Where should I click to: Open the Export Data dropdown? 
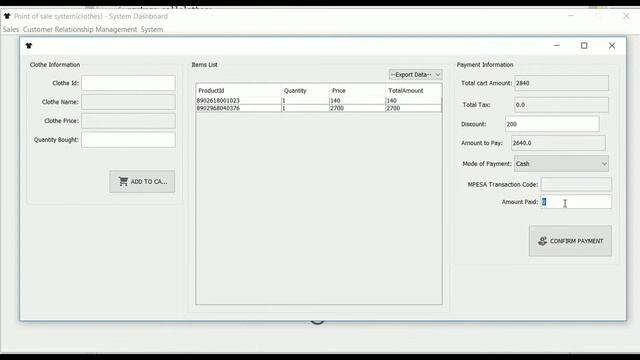pyautogui.click(x=415, y=75)
